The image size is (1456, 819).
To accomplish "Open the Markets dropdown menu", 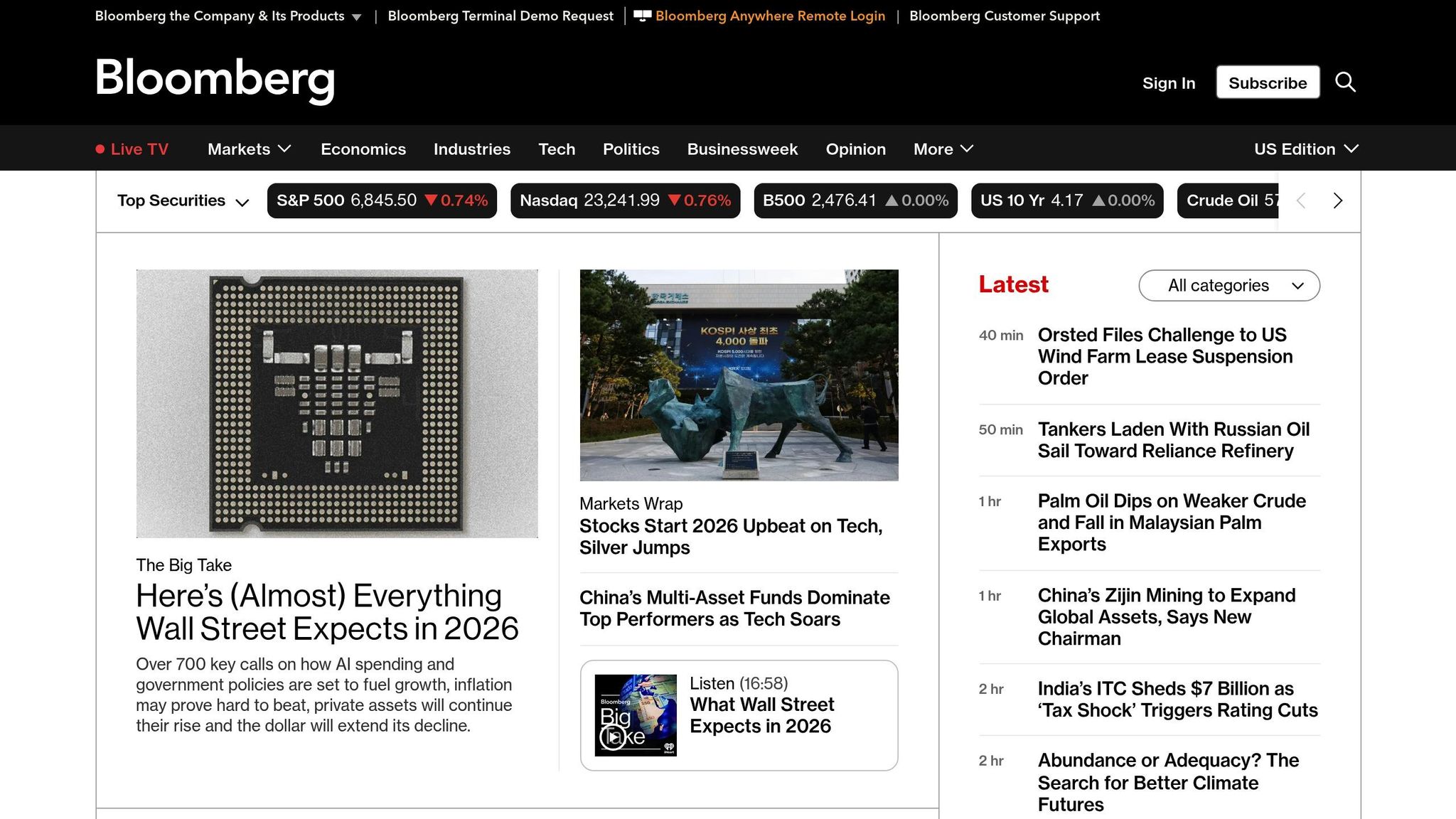I will point(248,149).
